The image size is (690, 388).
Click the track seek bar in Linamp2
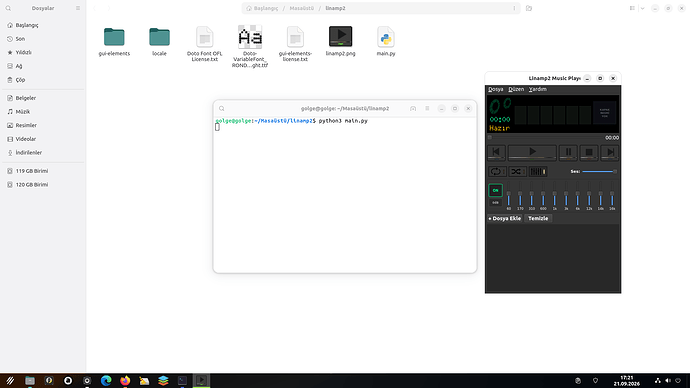point(545,138)
